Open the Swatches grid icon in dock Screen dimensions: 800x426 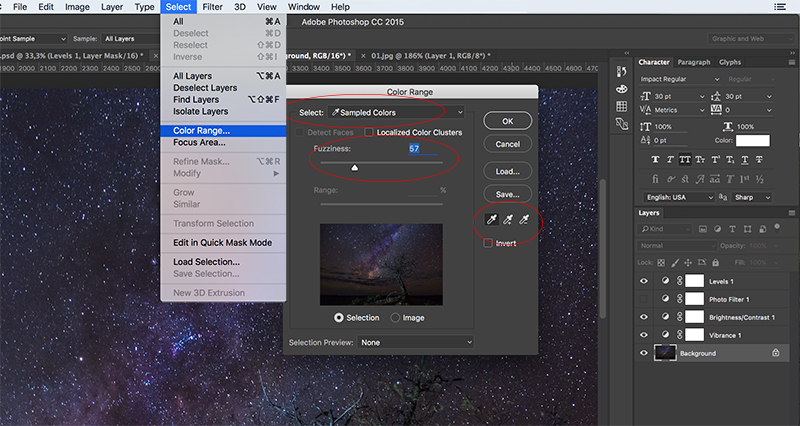pos(621,106)
